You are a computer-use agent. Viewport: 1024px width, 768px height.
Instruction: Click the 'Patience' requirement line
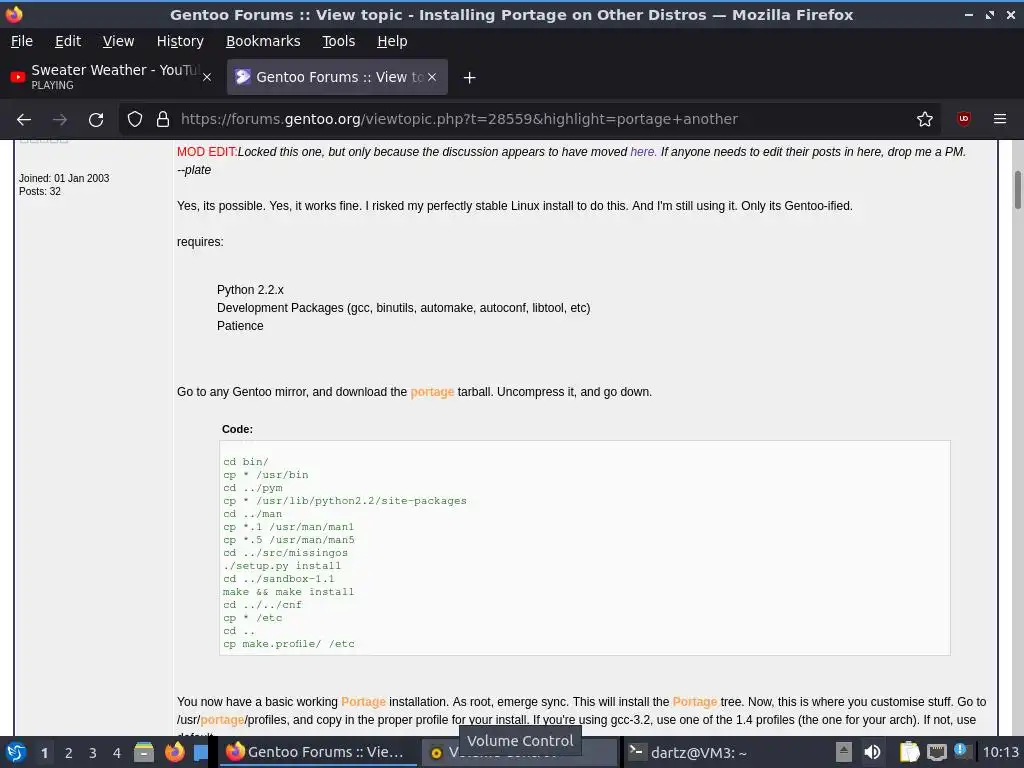(x=240, y=326)
